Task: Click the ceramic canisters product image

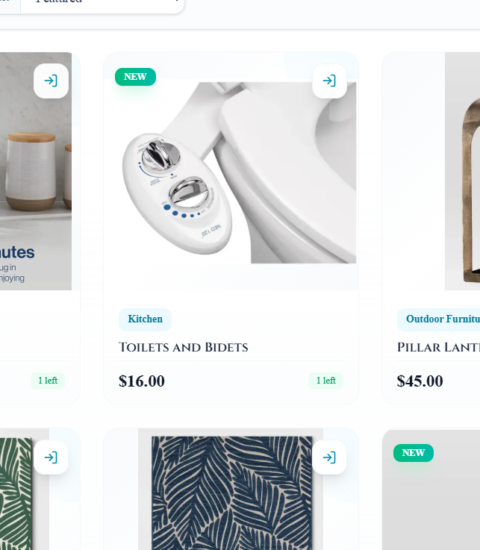Action: tap(36, 171)
